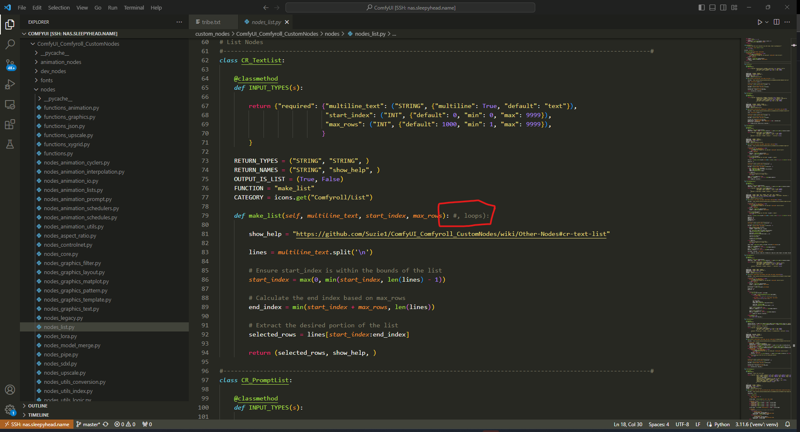Switch to the tribe.txt tab
This screenshot has height=432, width=800.
210,22
